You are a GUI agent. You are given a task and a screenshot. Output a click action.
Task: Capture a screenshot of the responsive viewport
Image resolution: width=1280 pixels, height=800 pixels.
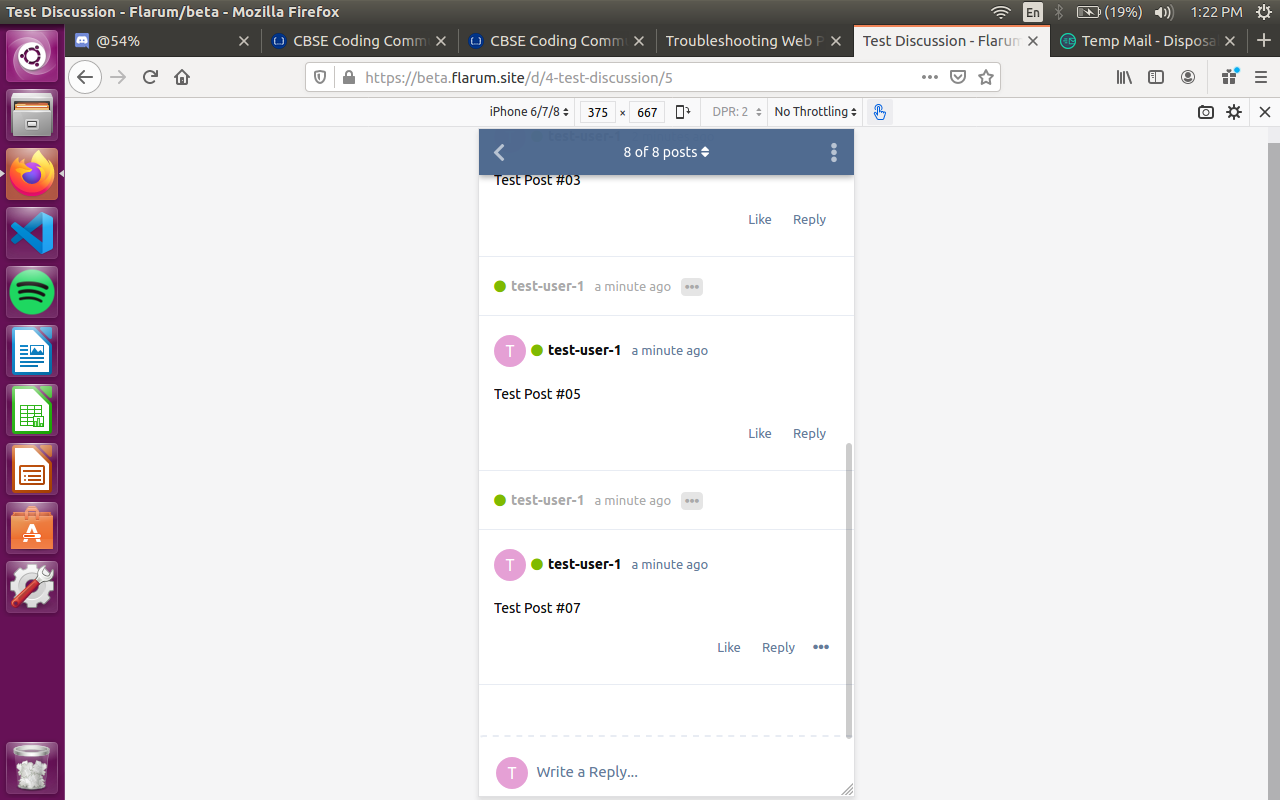tap(1205, 112)
